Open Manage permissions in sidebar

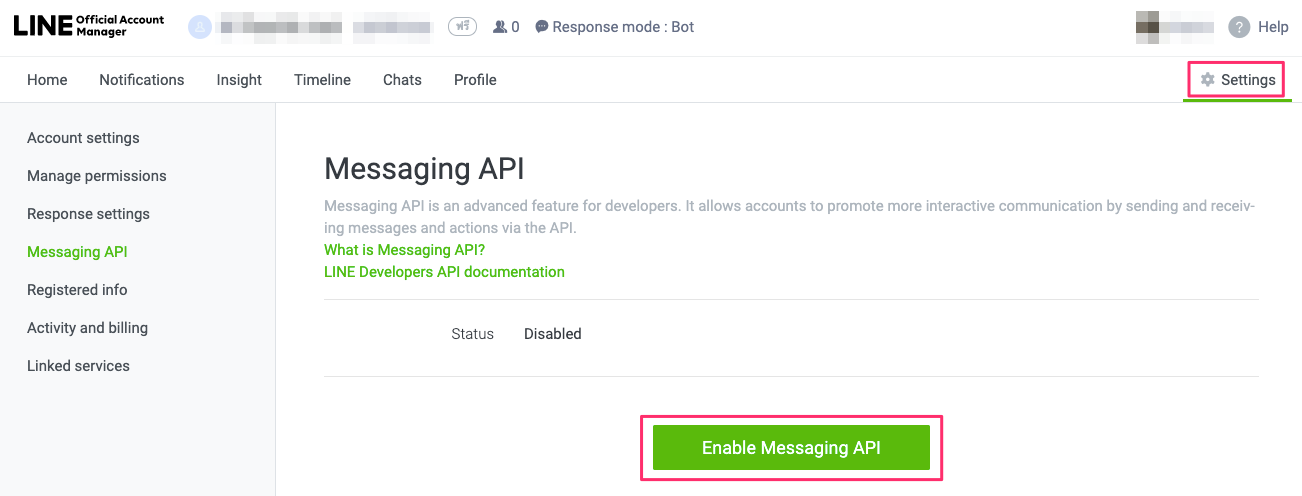tap(97, 176)
